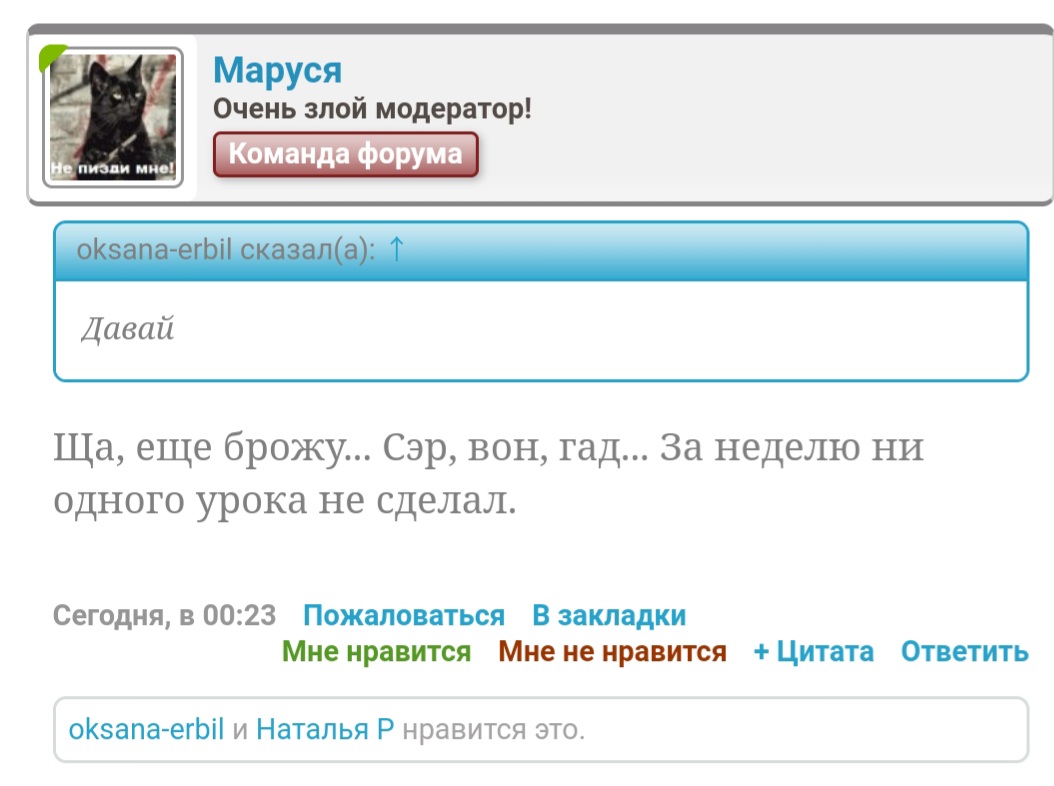Add the post to + Цитата multi-quote
Screen dimensions: 1054x786
[x=813, y=651]
